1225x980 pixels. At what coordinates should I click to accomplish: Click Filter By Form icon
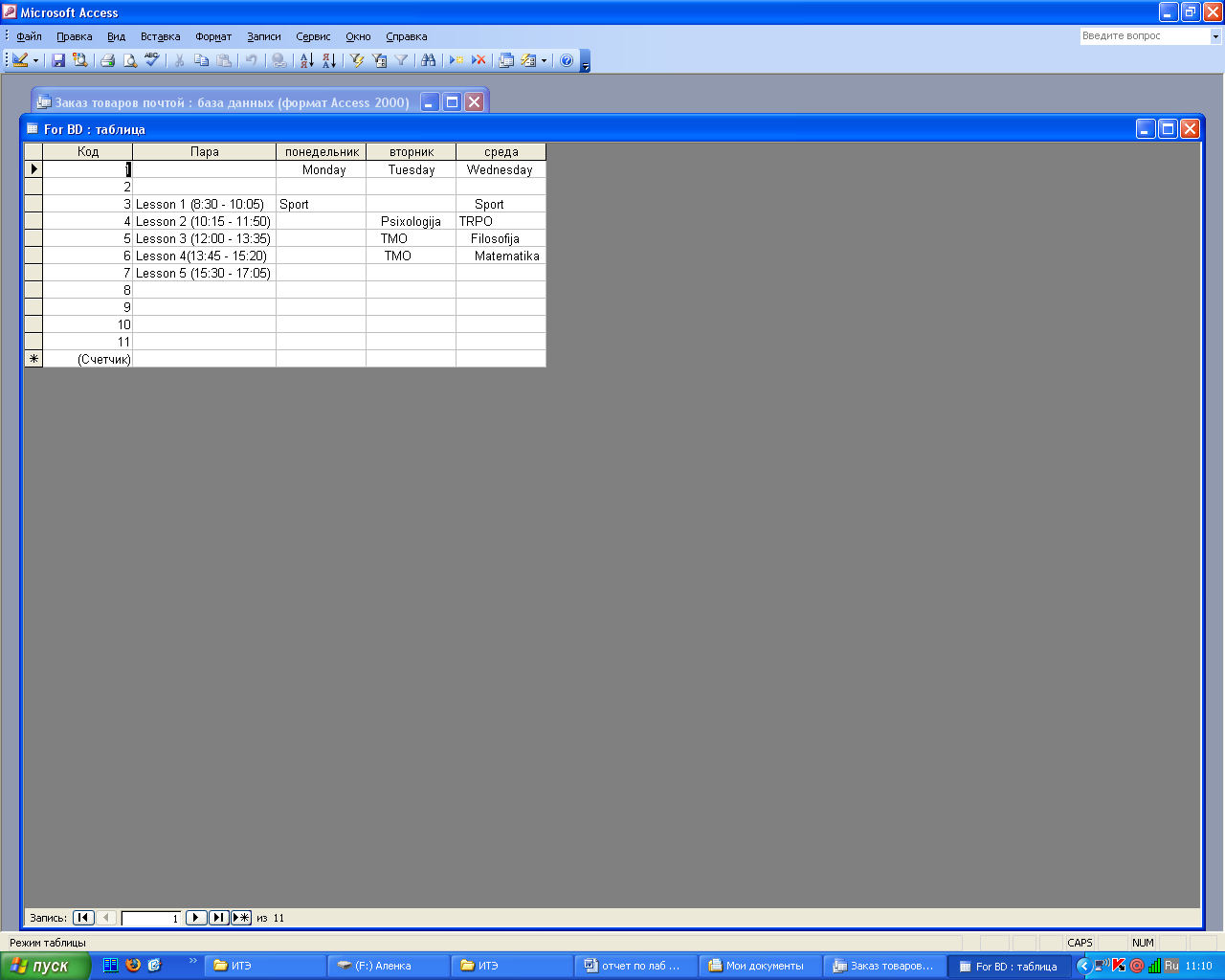379,59
